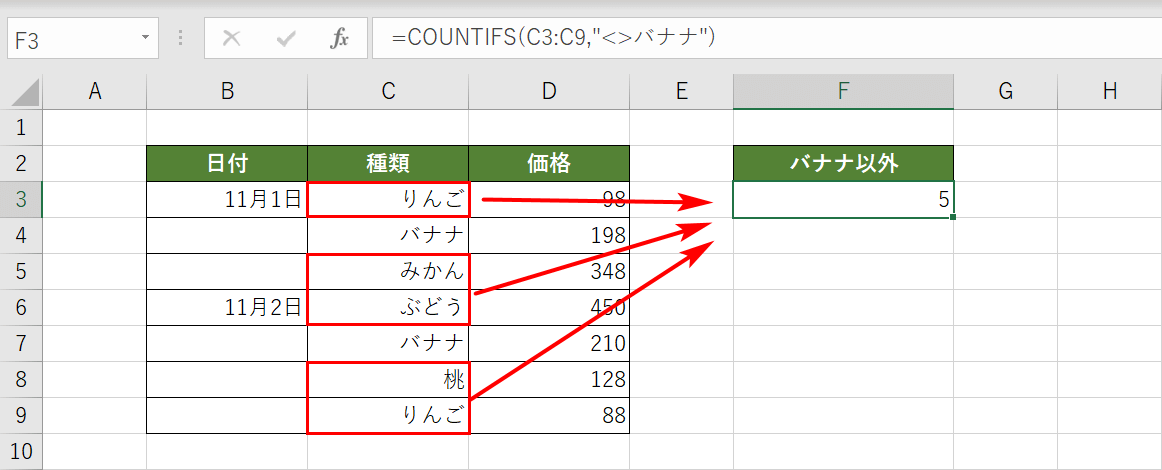
Task: Select column E header
Action: [x=681, y=91]
